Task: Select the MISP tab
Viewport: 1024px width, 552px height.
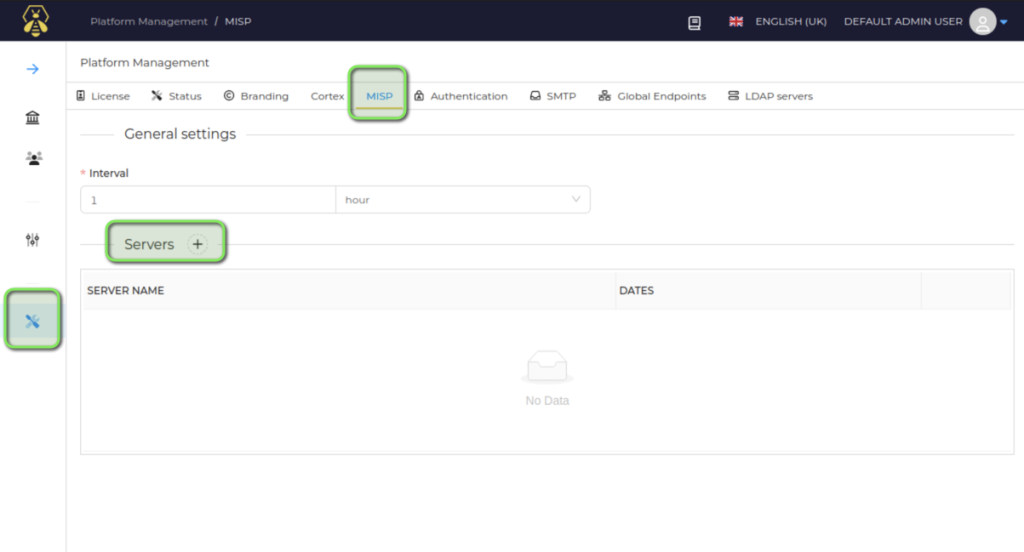Action: tap(379, 96)
